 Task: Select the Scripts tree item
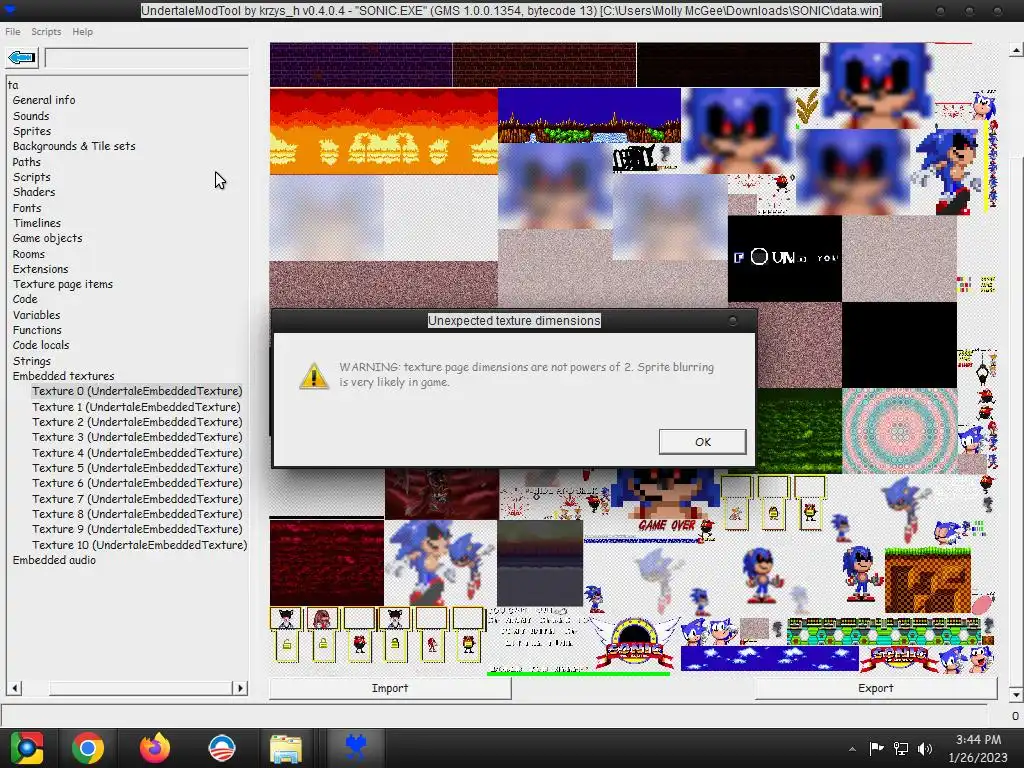(x=31, y=177)
